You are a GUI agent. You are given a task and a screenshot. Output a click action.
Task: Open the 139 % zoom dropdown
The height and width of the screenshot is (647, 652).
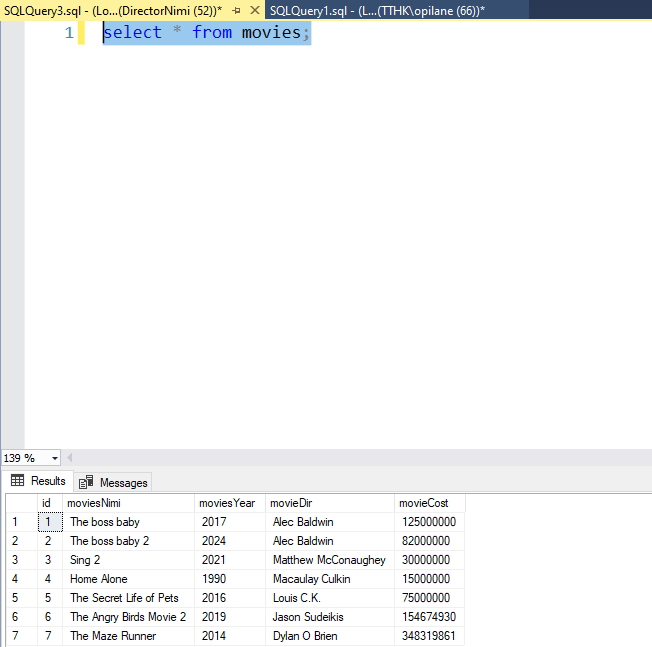point(54,458)
